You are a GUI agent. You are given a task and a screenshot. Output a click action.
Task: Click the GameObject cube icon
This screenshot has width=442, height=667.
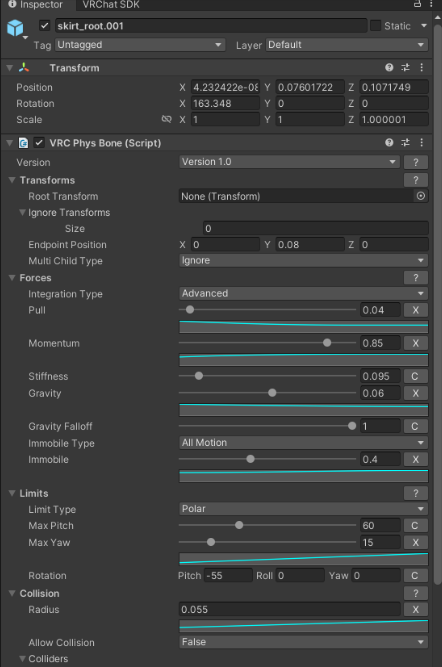pos(15,28)
